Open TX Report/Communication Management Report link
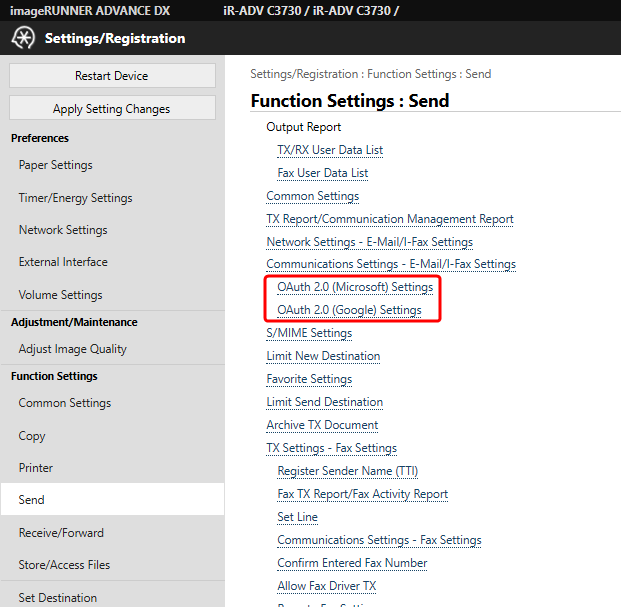This screenshot has width=621, height=607. click(390, 219)
